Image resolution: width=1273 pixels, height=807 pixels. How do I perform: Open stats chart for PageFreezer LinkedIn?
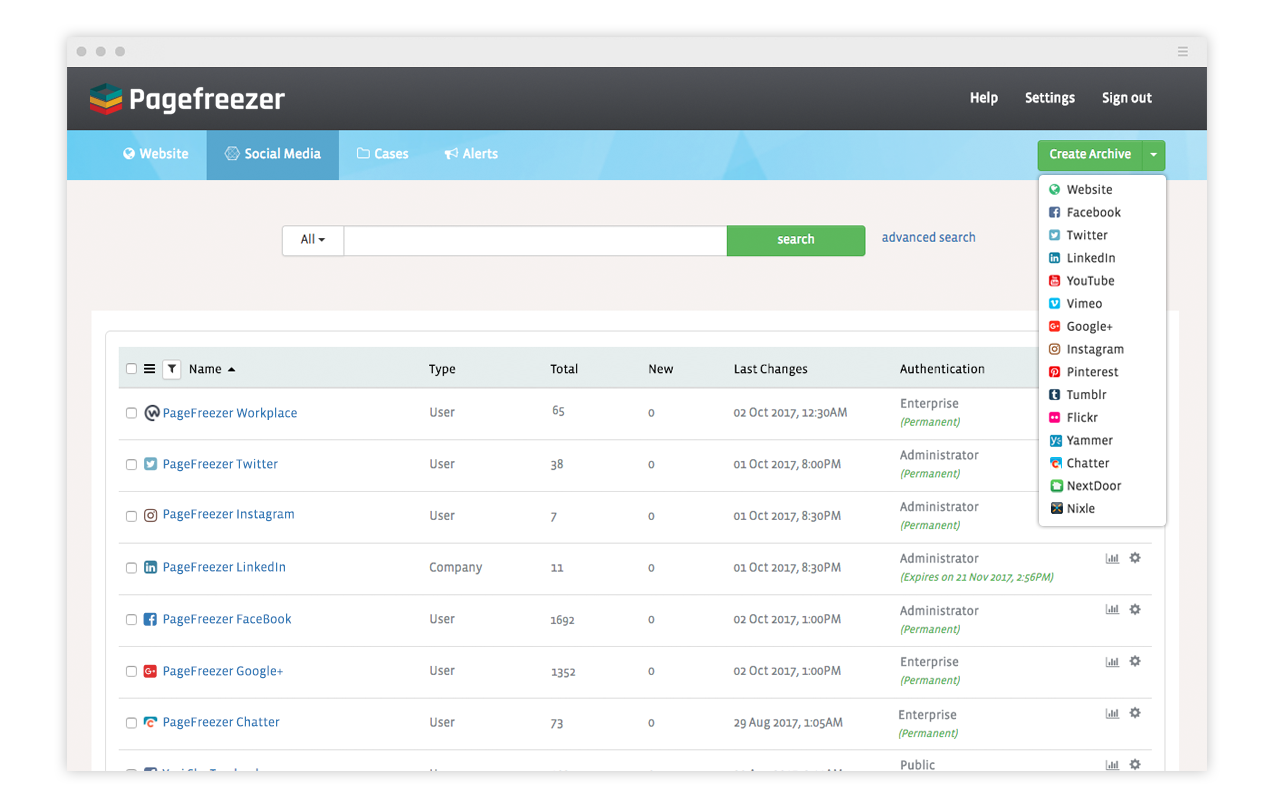click(x=1112, y=559)
